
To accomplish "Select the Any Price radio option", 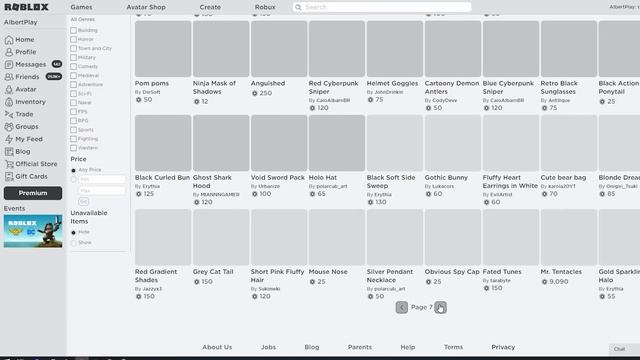I will pyautogui.click(x=73, y=170).
